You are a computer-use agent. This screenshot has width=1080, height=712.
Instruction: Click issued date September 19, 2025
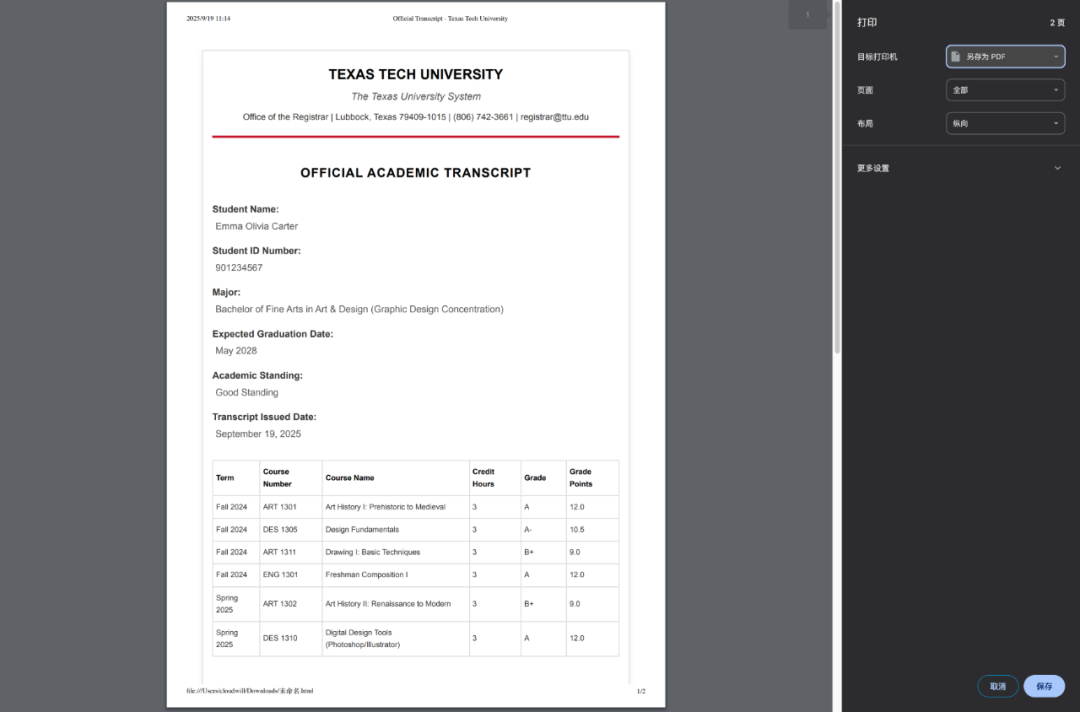[x=258, y=434]
